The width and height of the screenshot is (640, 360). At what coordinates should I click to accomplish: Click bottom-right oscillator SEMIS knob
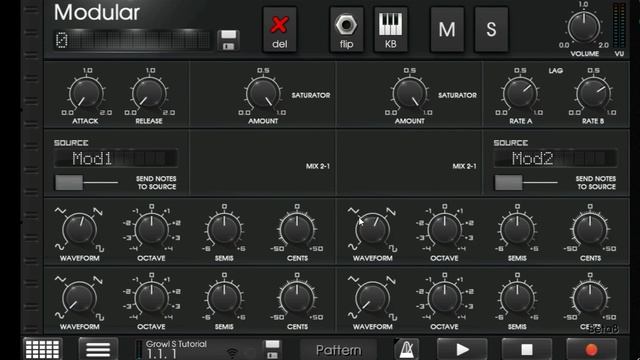click(x=517, y=298)
